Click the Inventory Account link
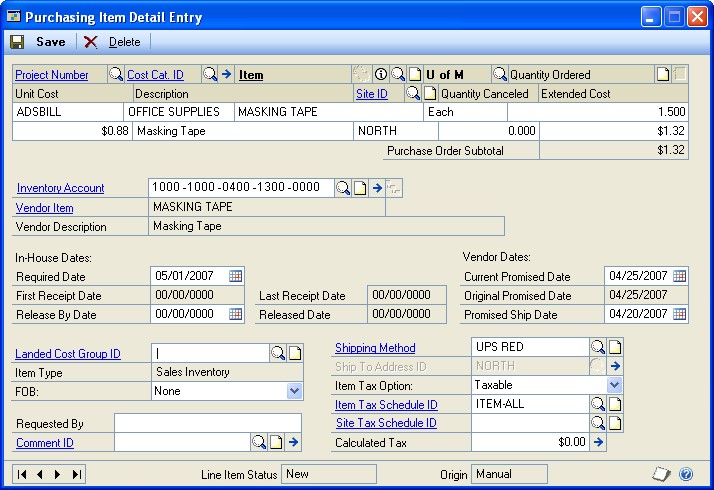Image resolution: width=714 pixels, height=490 pixels. 61,188
